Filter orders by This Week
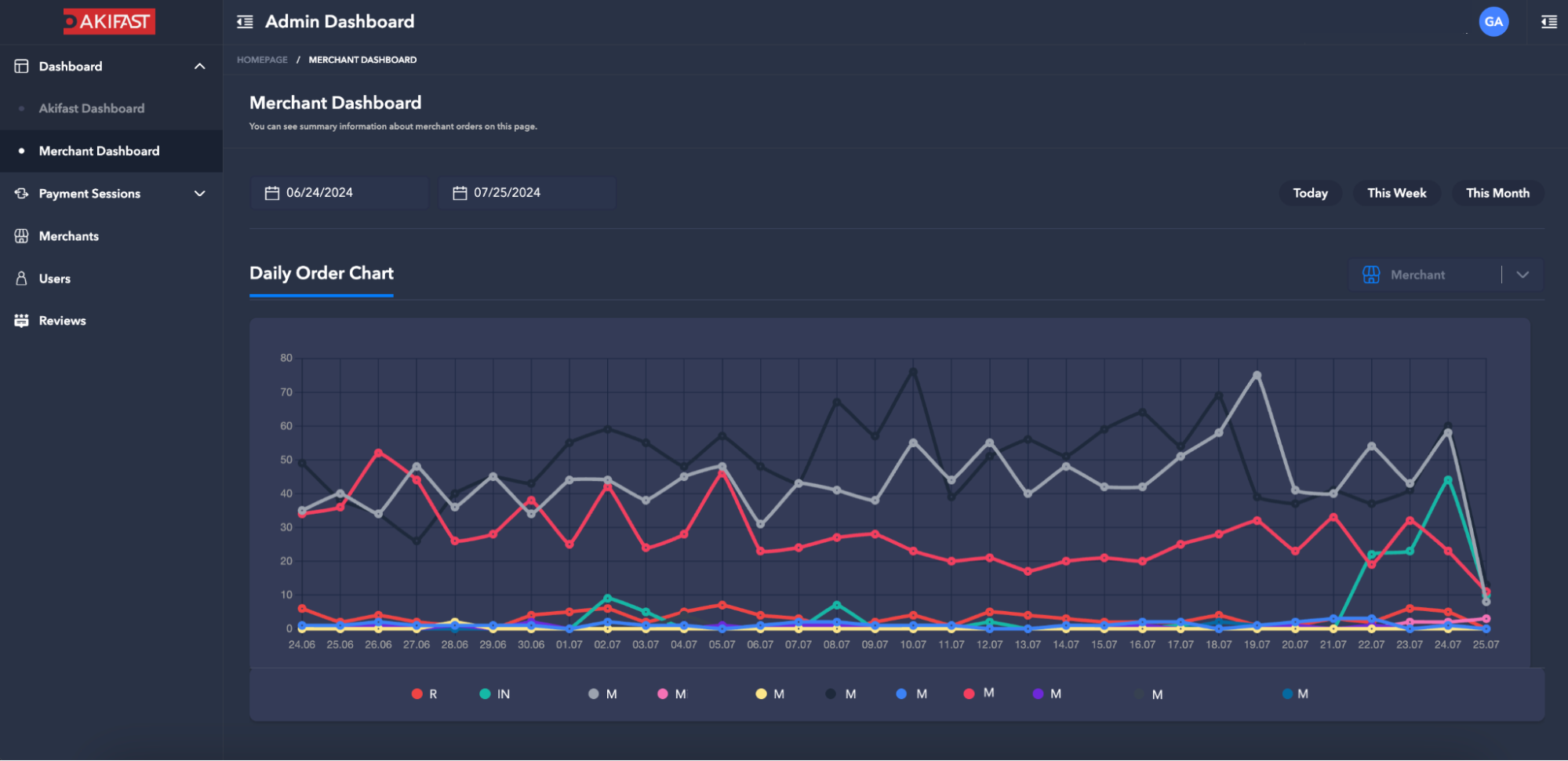 point(1396,193)
